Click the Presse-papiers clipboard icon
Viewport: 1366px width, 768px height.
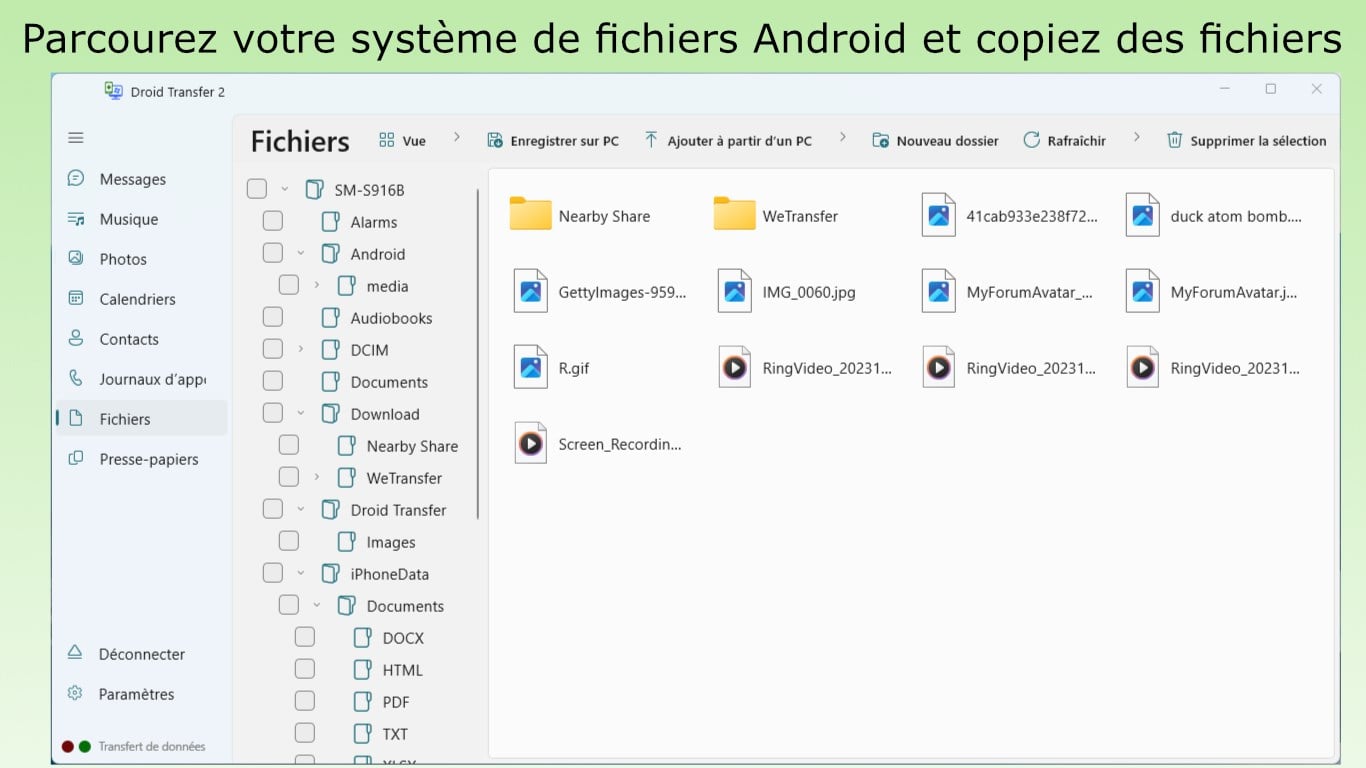click(76, 459)
